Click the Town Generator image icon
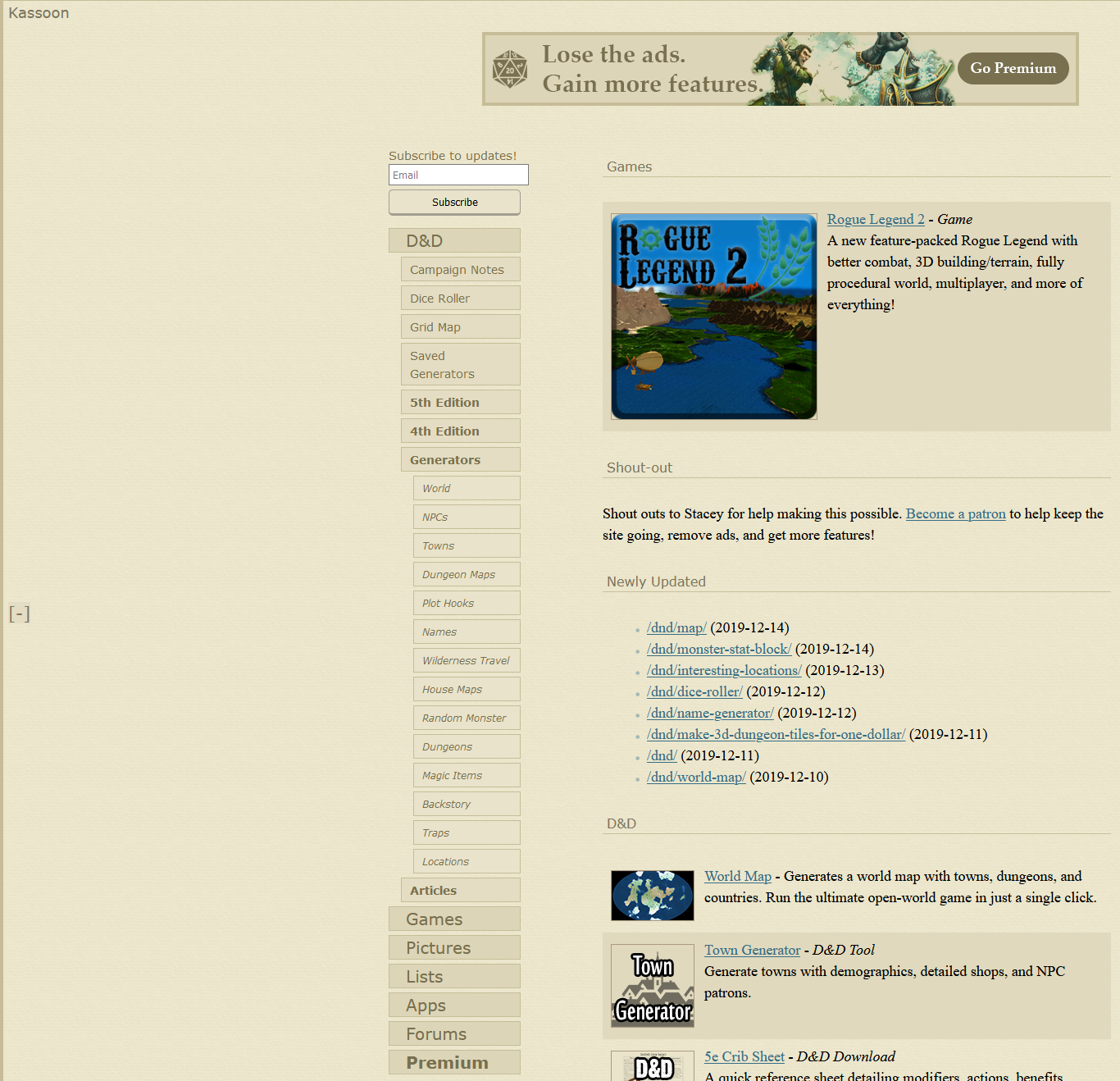Viewport: 1120px width, 1081px height. point(652,986)
